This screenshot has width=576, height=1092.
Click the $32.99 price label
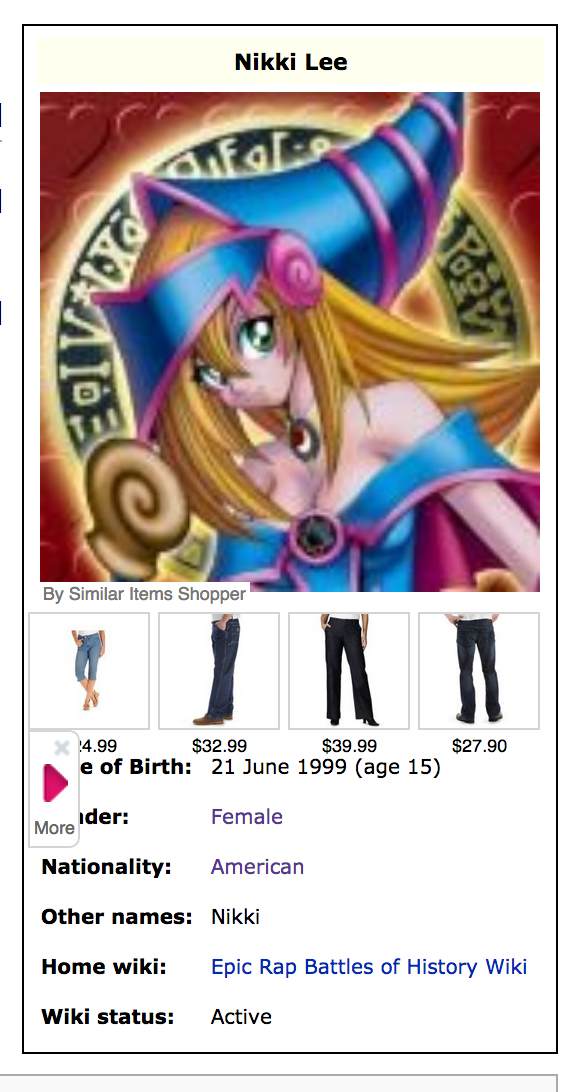coord(219,746)
